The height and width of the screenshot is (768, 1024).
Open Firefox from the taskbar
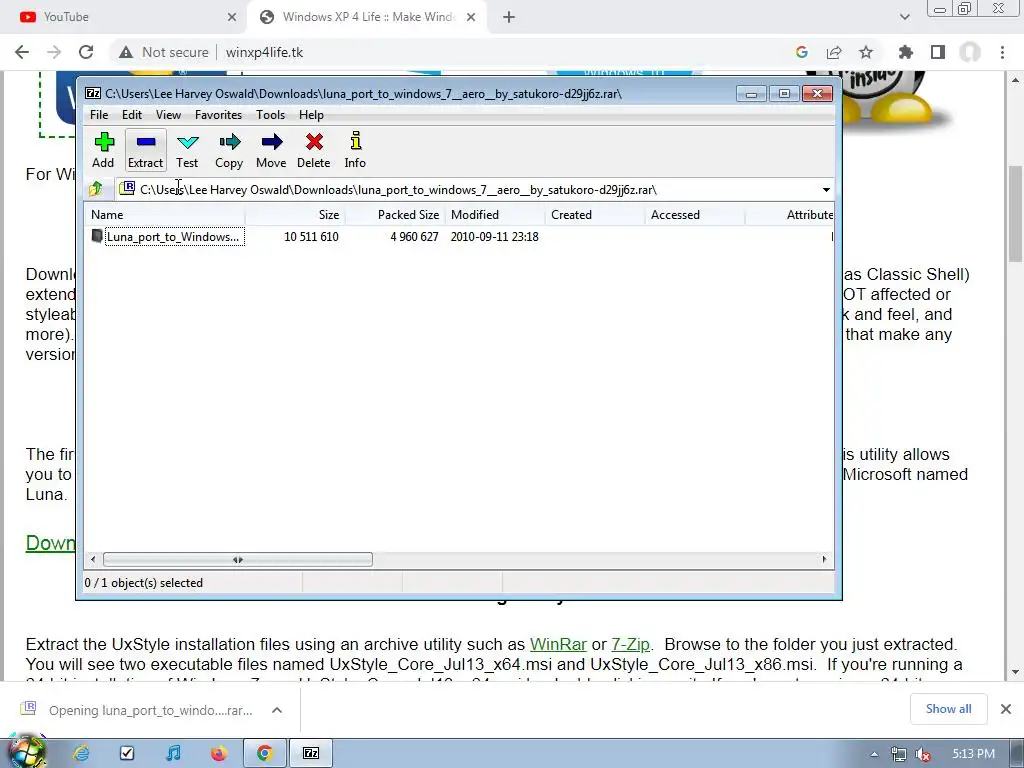tap(219, 754)
